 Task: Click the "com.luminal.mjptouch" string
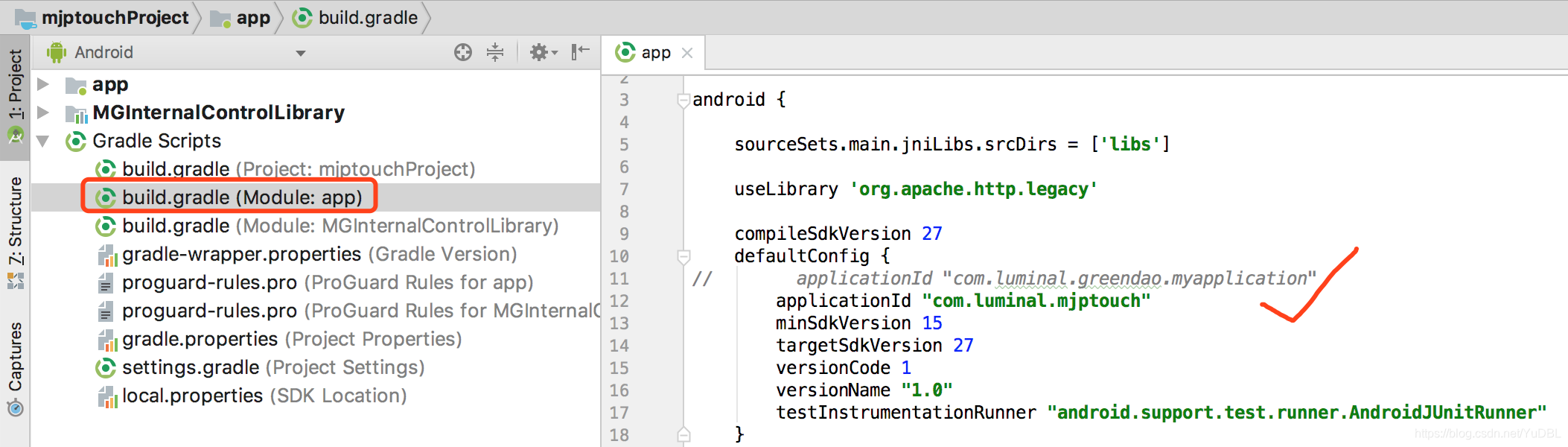(1036, 301)
